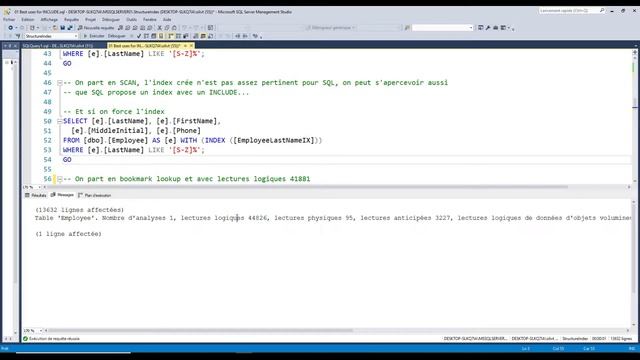Click the Nouvelle requête button
This screenshot has width=640, height=360.
pos(96,28)
